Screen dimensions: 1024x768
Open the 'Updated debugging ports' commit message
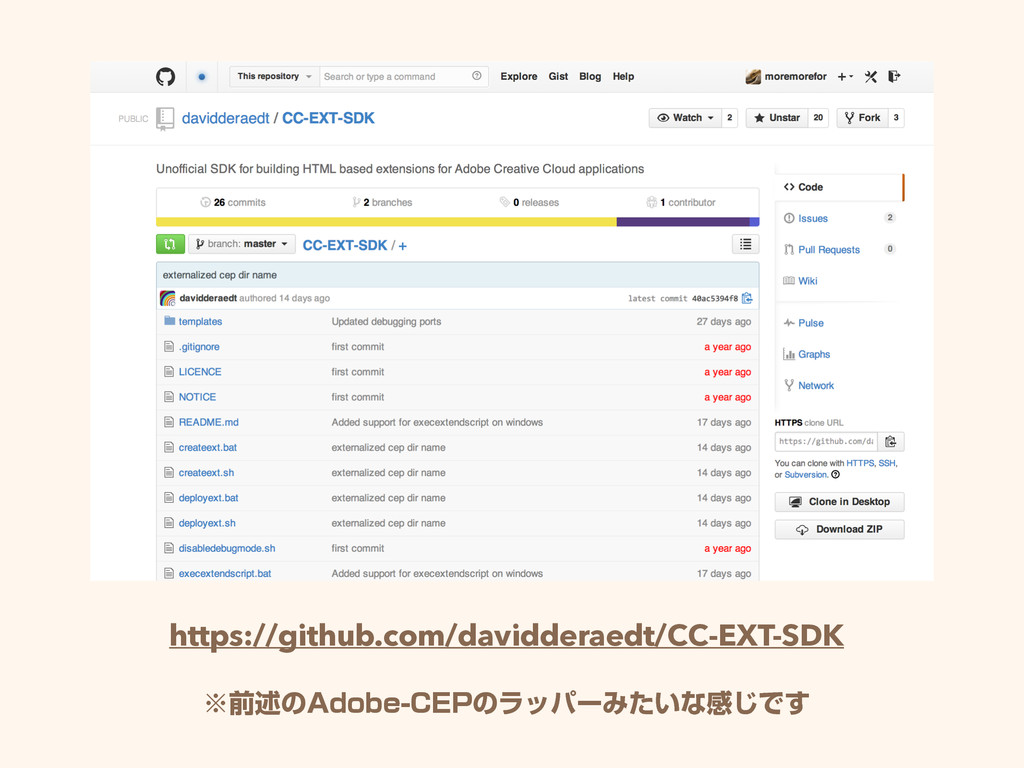386,321
